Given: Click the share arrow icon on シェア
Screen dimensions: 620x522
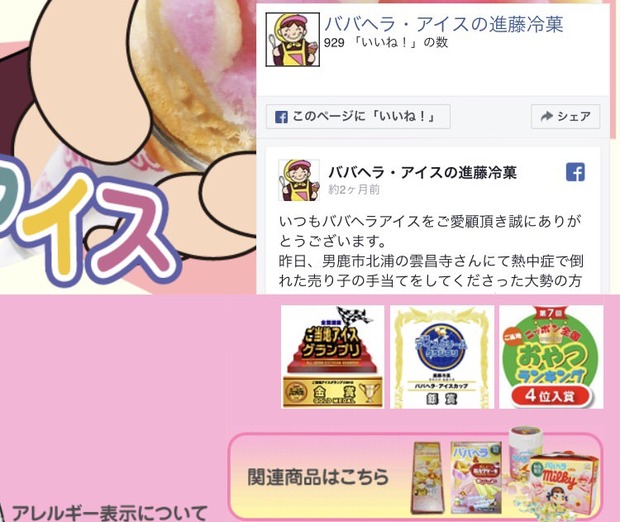Looking at the screenshot, I should click(x=546, y=116).
